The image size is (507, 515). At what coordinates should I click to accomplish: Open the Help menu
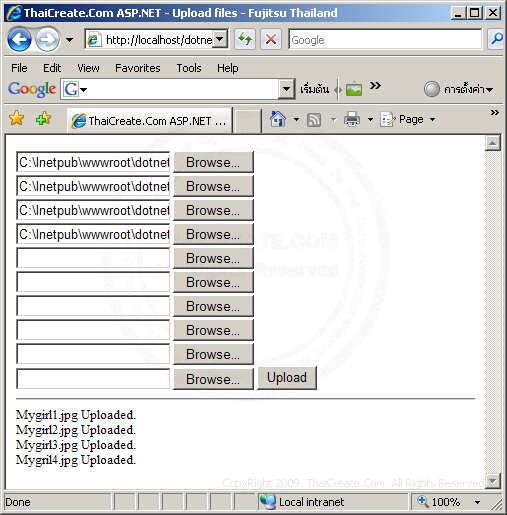click(228, 68)
